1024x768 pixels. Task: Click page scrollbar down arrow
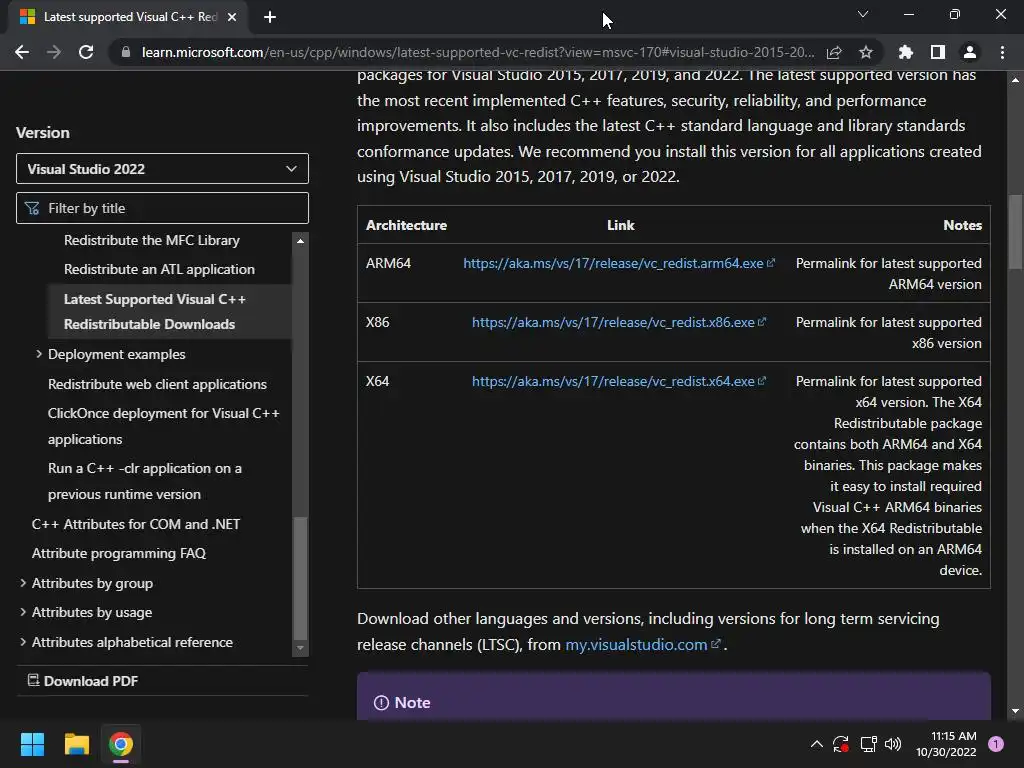1015,711
